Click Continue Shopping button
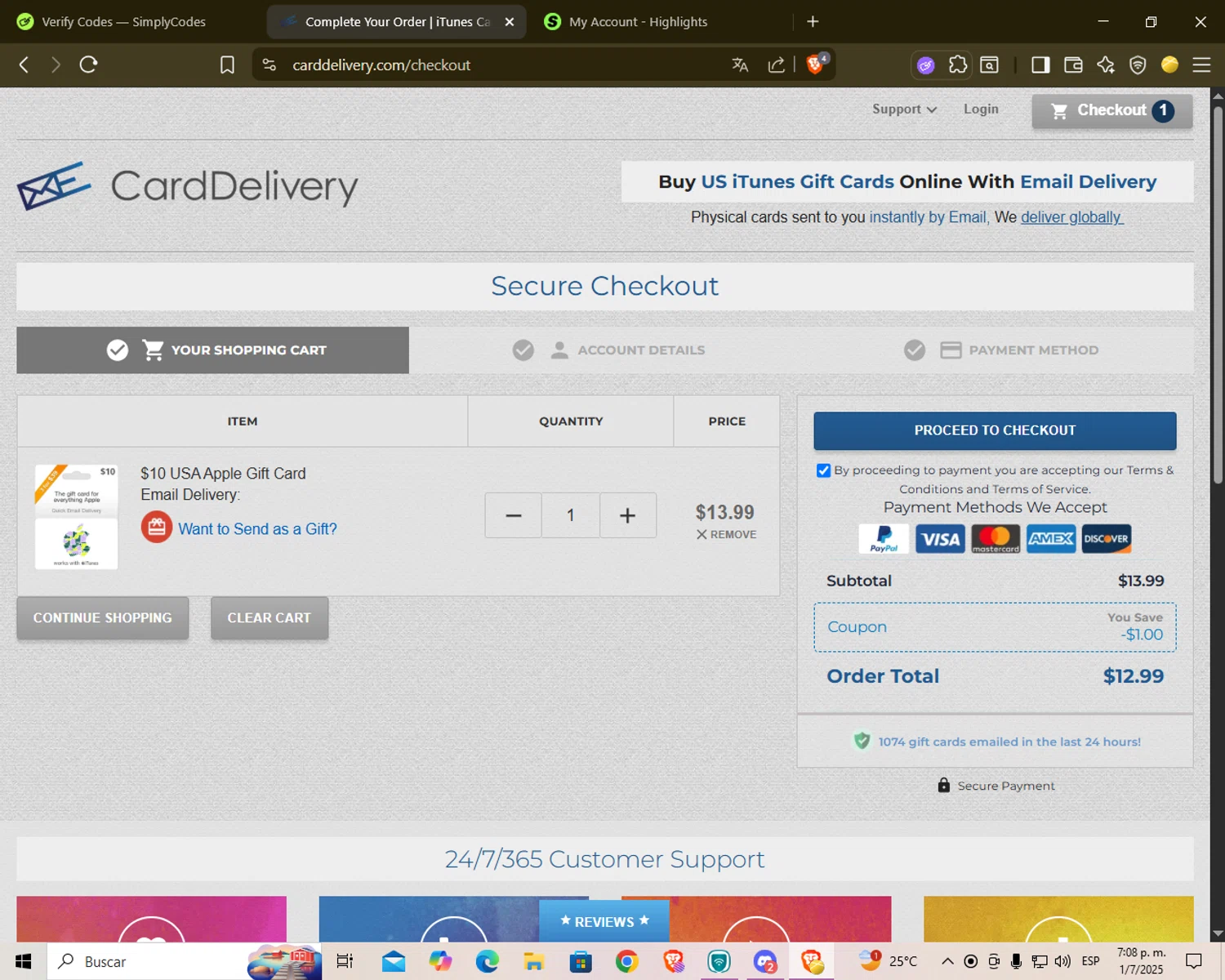This screenshot has width=1225, height=980. (103, 617)
